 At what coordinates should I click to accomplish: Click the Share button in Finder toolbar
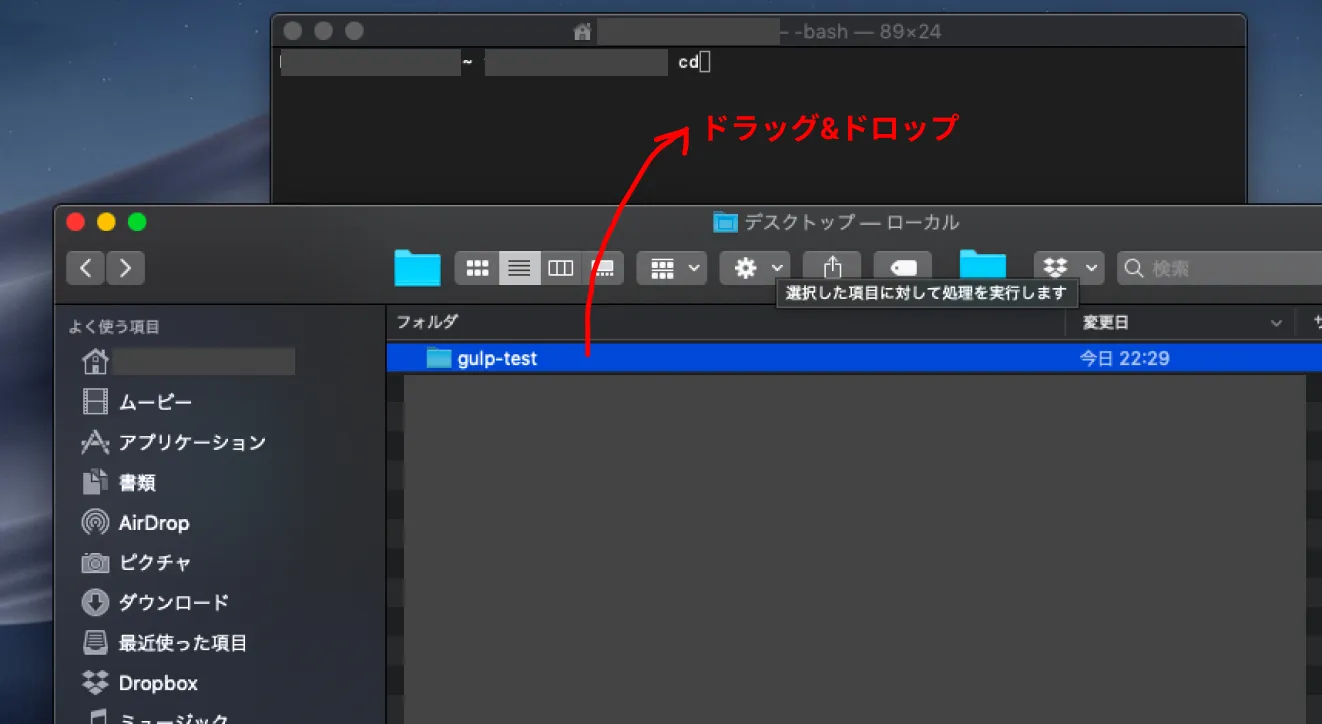click(832, 268)
